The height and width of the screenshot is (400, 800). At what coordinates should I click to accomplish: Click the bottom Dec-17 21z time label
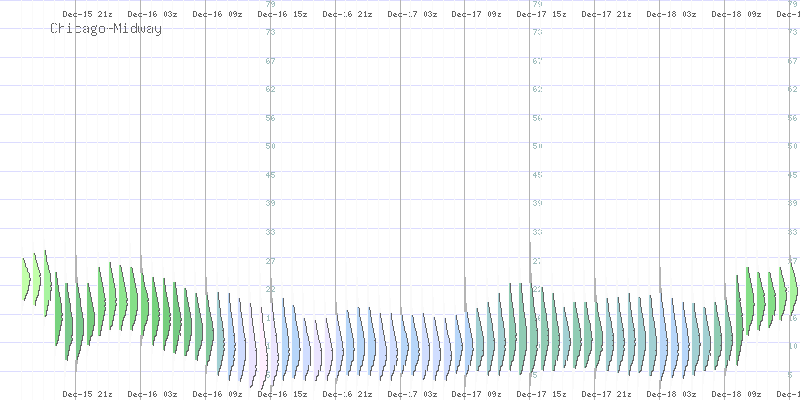coord(606,395)
